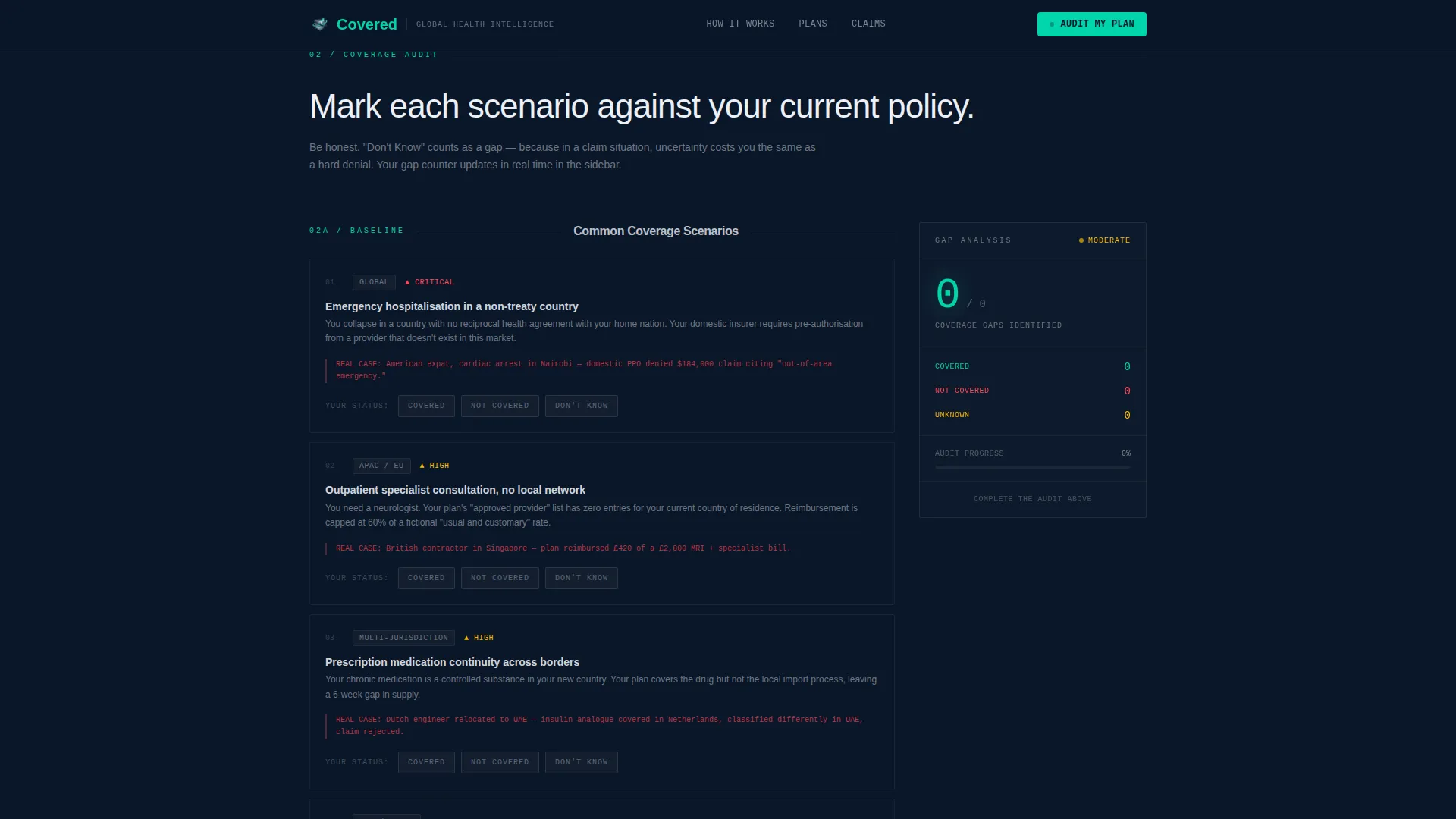Click the Covered brand name text
The width and height of the screenshot is (1456, 819).
[x=367, y=24]
